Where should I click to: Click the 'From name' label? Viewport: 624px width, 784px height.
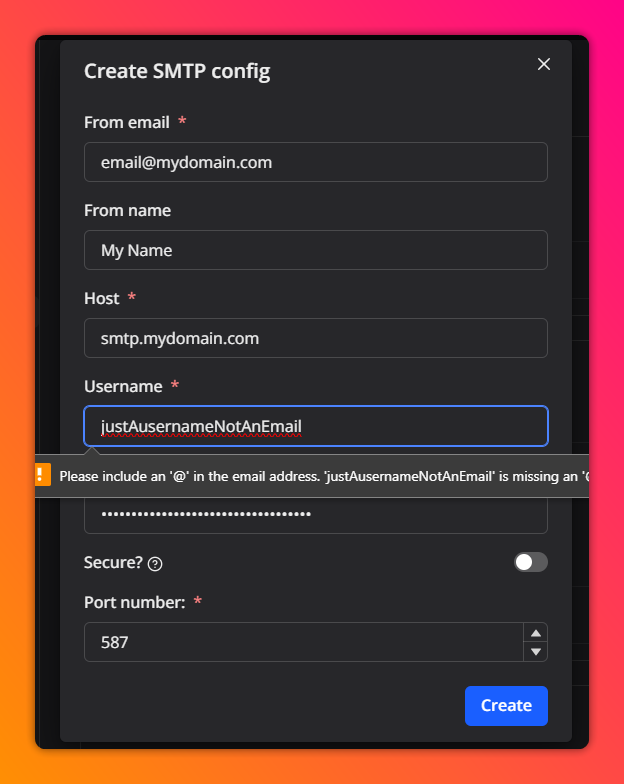(x=128, y=210)
